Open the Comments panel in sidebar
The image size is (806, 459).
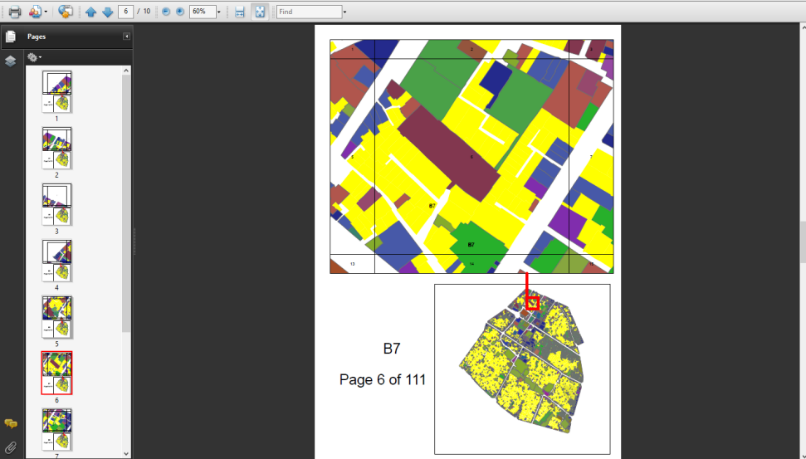[x=10, y=424]
